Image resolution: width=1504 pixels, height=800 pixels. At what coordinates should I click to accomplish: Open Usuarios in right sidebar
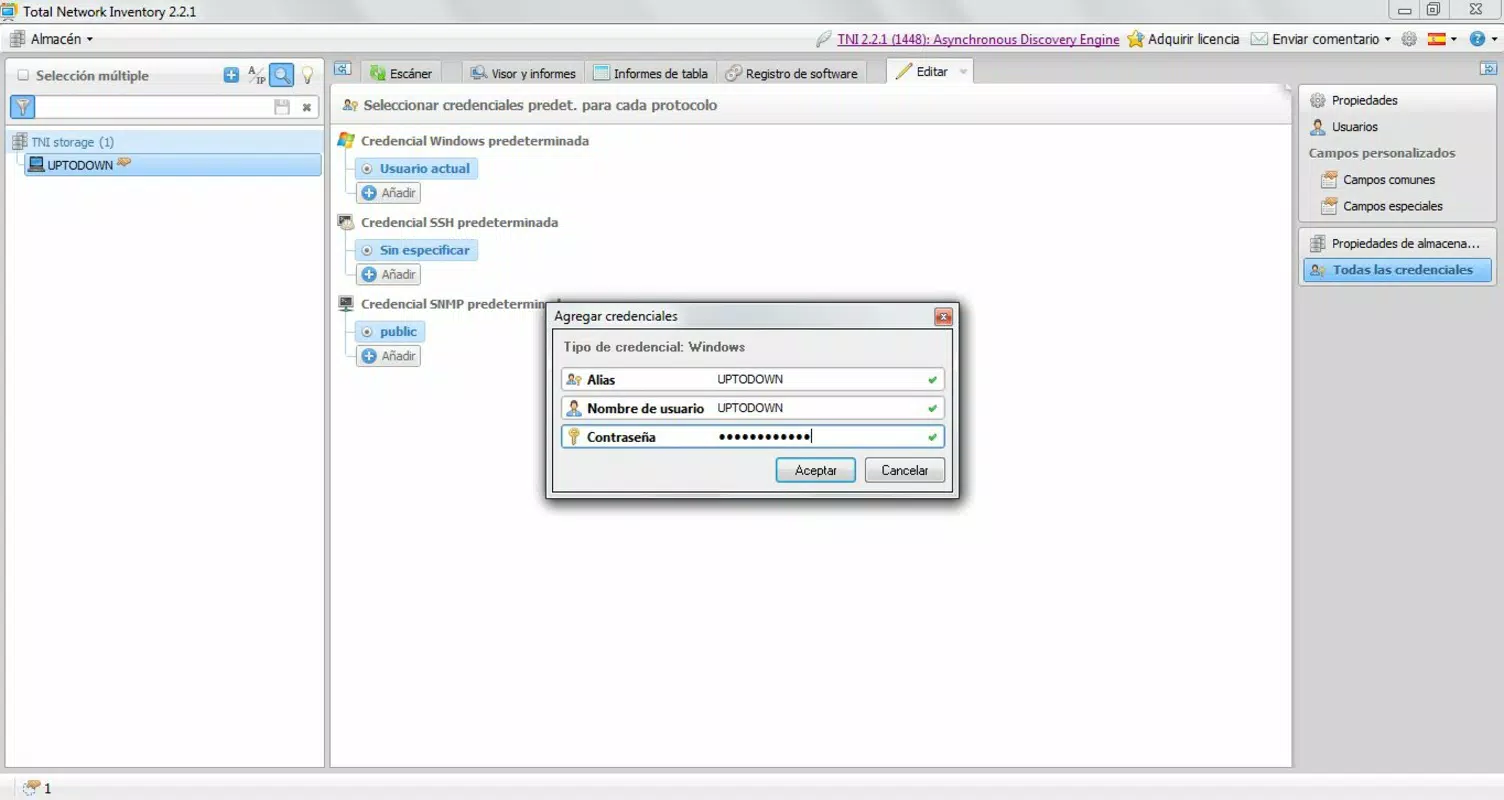coord(1354,127)
